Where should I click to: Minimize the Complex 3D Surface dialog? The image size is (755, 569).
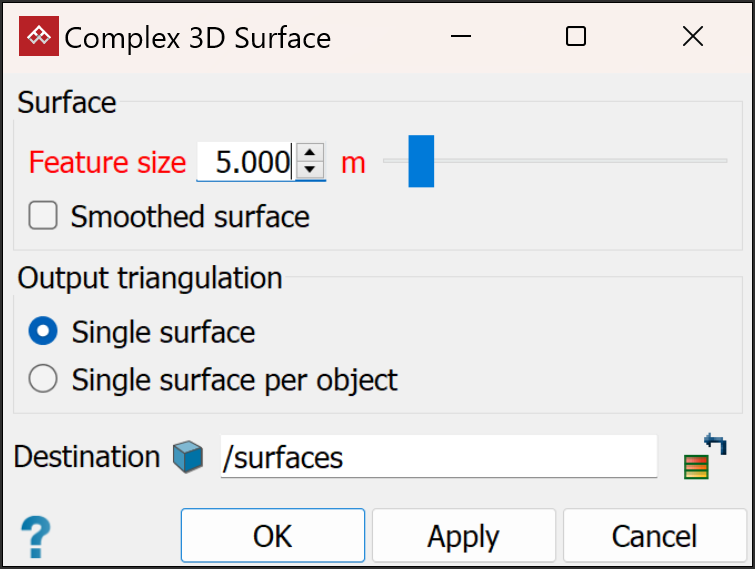coord(461,37)
